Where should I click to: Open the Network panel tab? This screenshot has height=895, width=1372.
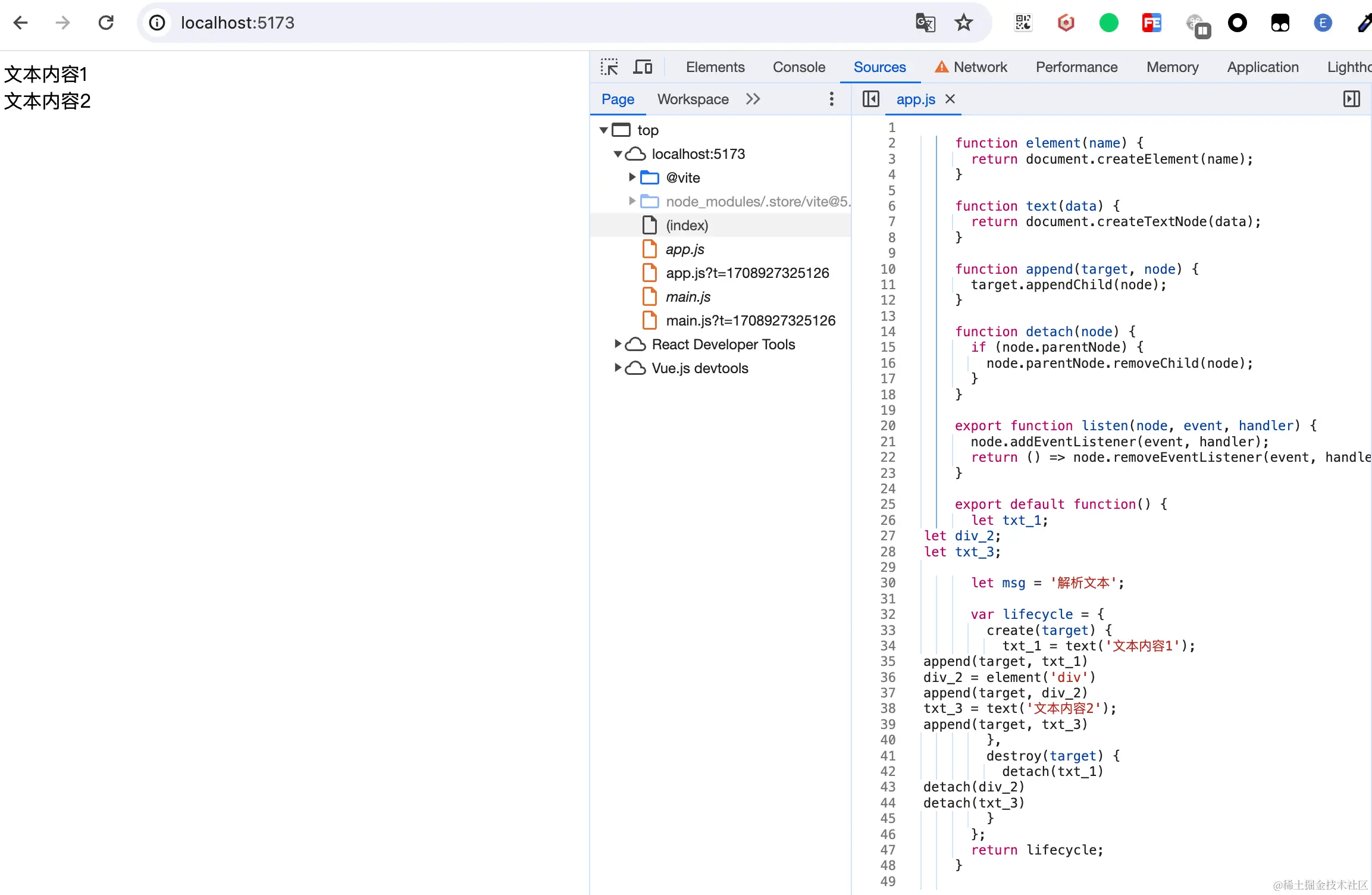pos(979,67)
